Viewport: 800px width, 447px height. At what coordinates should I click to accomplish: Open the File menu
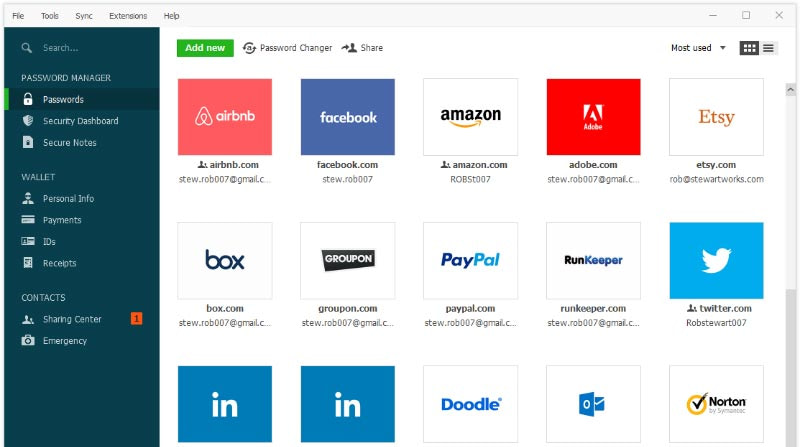tap(18, 16)
